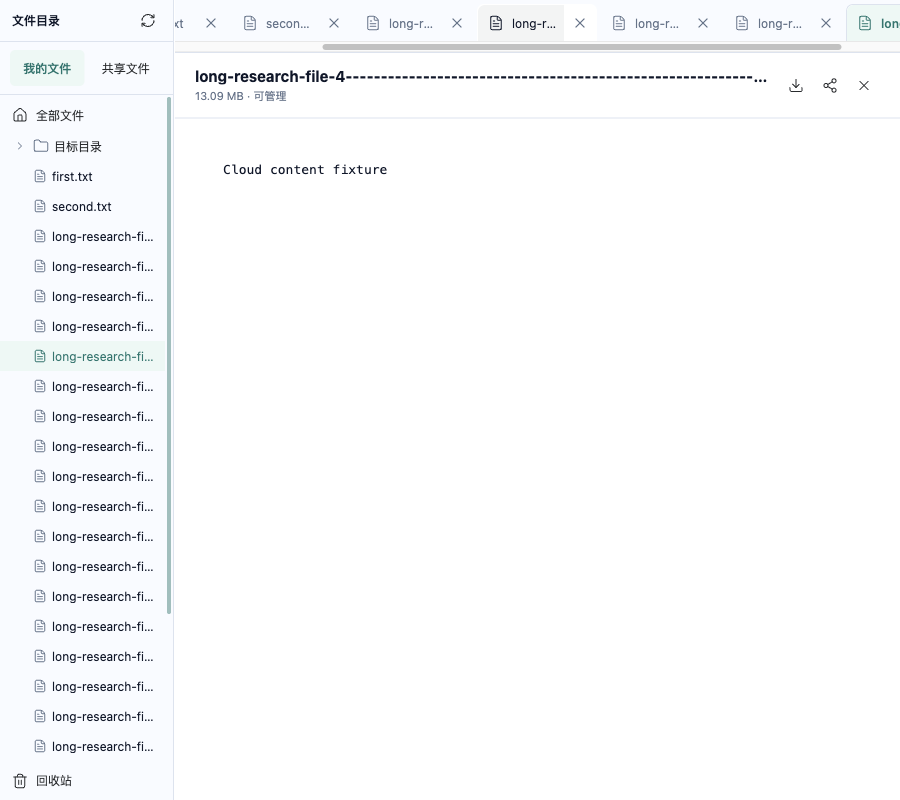Expand the 目标目录 folder chevron
900x800 pixels.
coord(20,146)
